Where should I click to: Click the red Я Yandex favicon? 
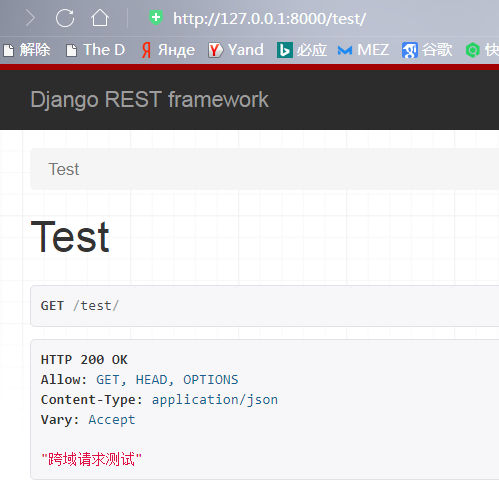tap(146, 50)
